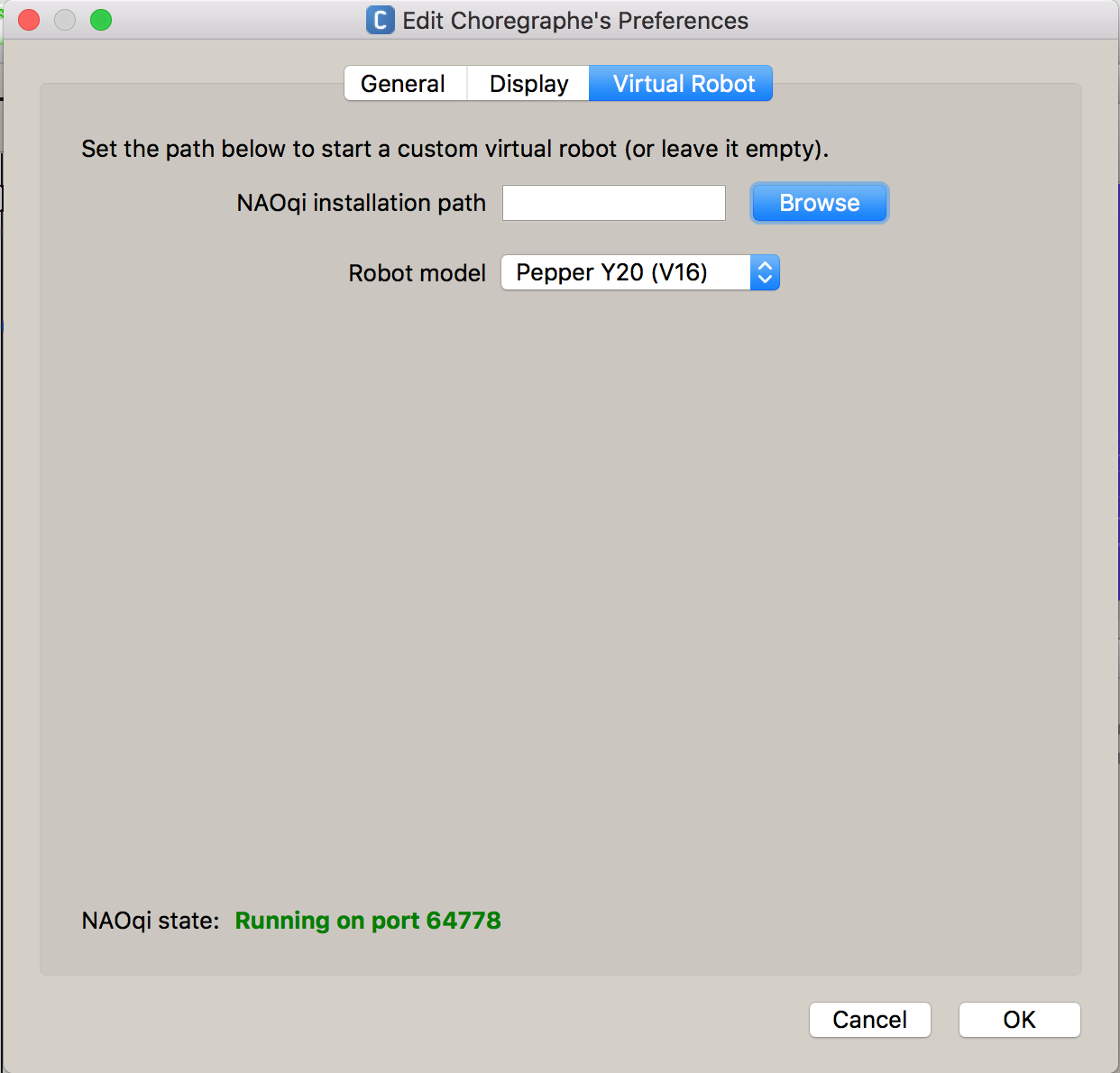Click the "NAOqi installation path" label
Viewport: 1120px width, 1073px height.
(361, 203)
